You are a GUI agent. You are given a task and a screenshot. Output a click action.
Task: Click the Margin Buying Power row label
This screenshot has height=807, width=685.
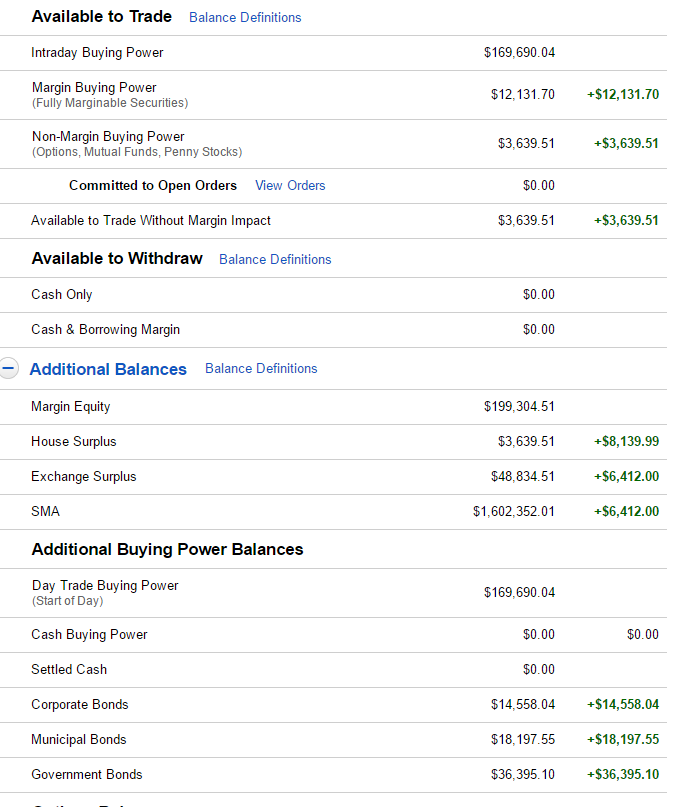tap(94, 87)
